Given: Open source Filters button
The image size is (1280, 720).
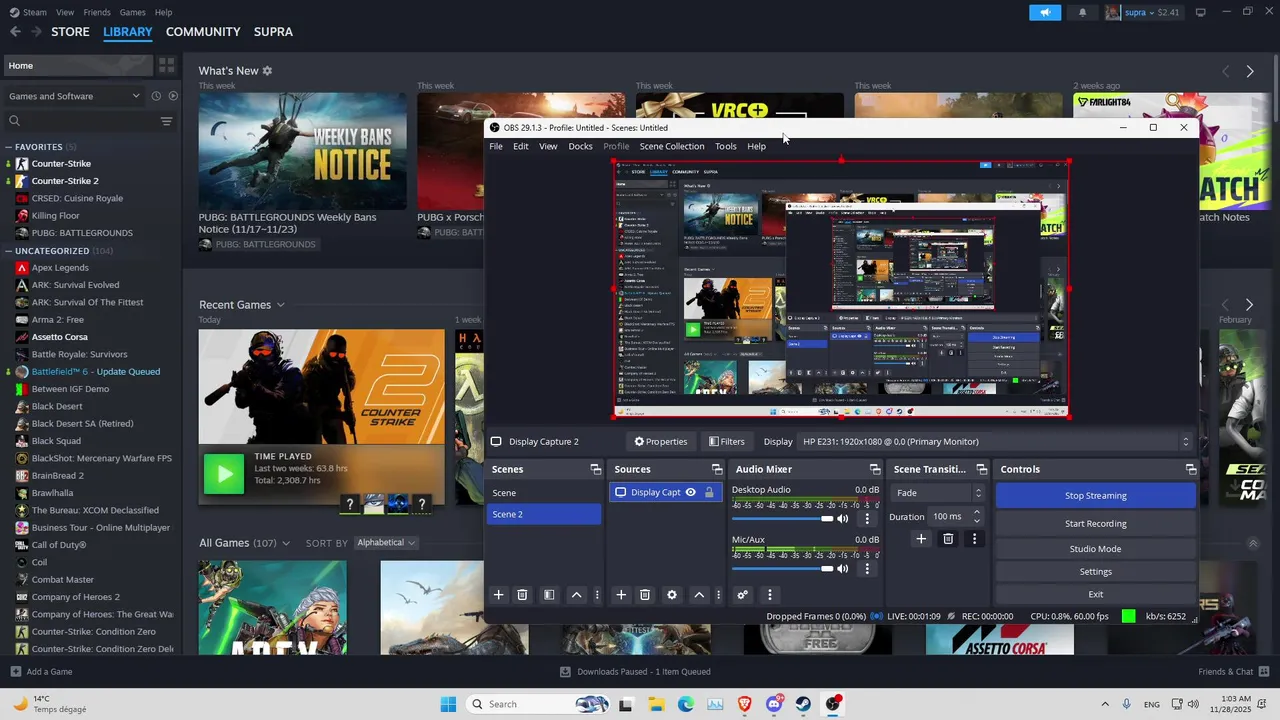Looking at the screenshot, I should [x=727, y=441].
